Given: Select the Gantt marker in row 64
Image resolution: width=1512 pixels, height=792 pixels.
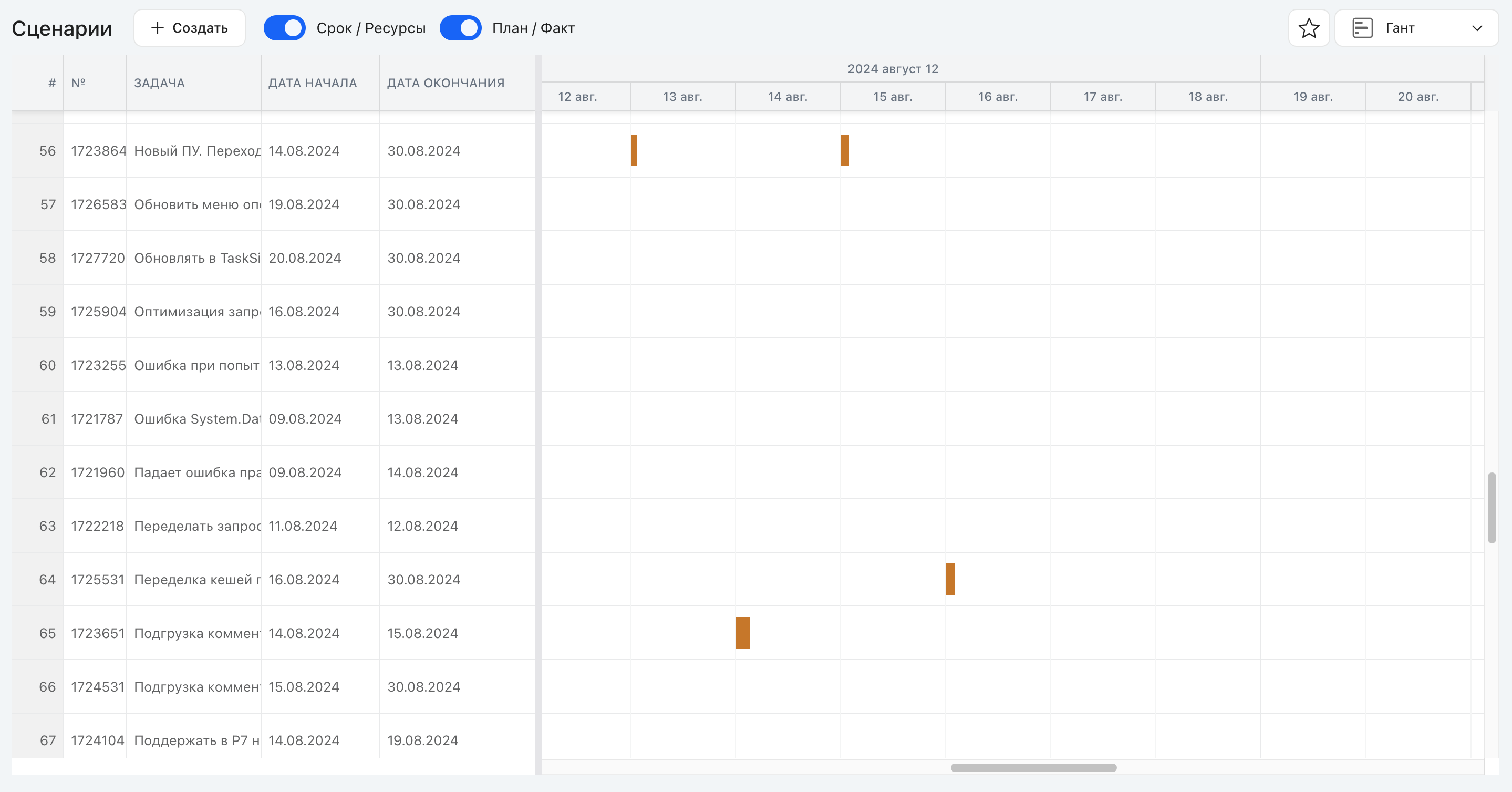Looking at the screenshot, I should tap(950, 579).
